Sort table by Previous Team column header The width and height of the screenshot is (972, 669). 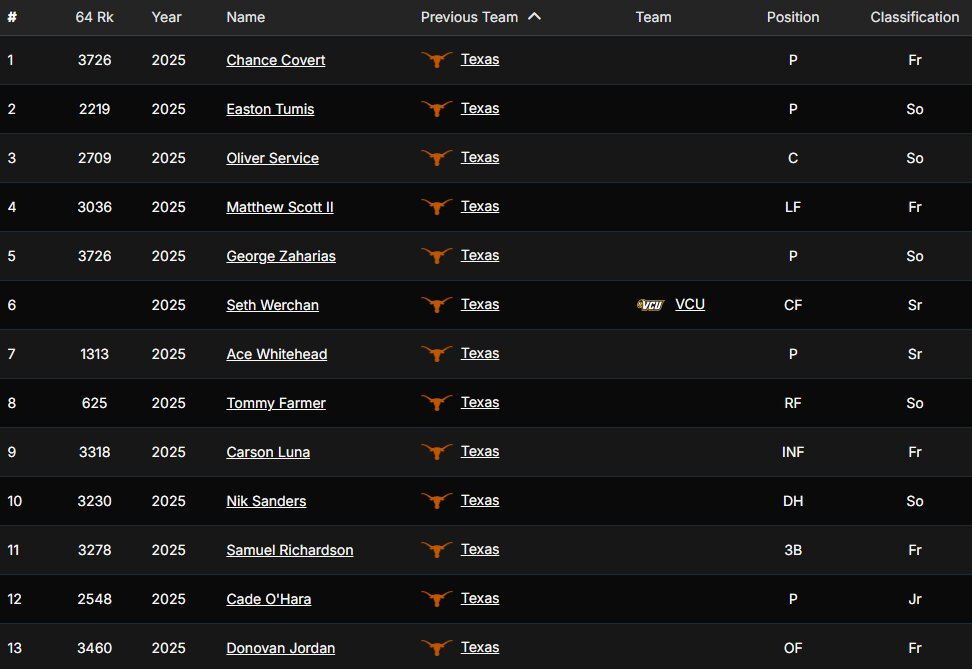coord(469,17)
